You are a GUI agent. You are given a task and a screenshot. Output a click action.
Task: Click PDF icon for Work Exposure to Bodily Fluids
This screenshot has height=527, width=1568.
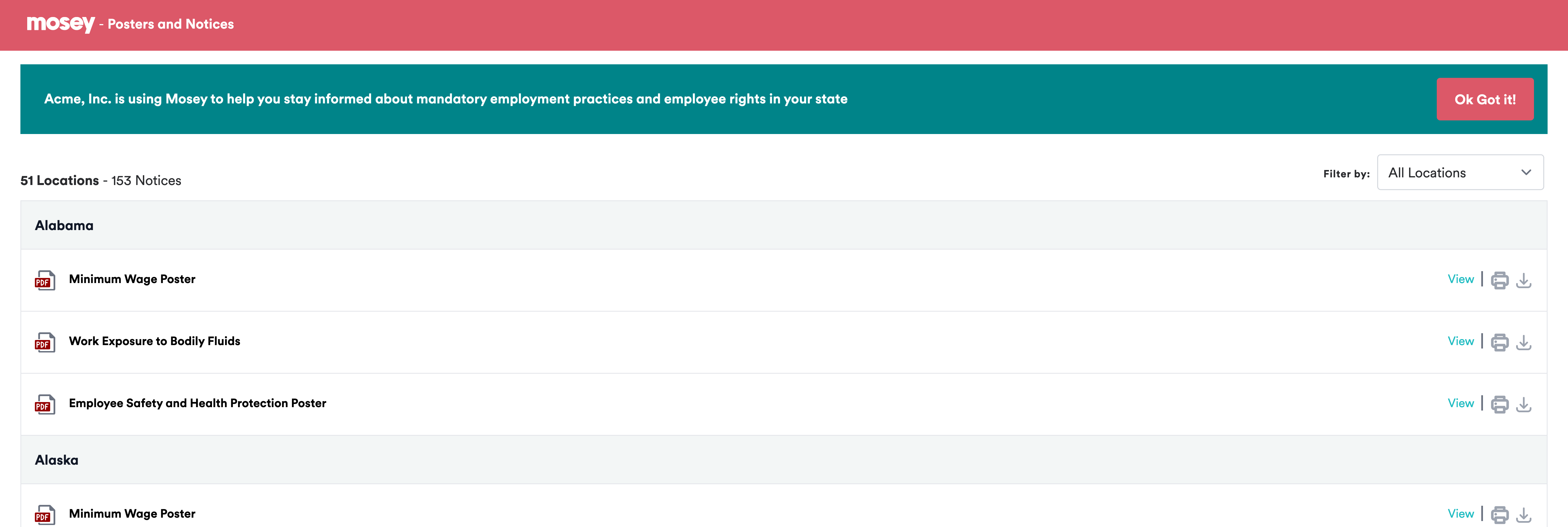tap(45, 343)
